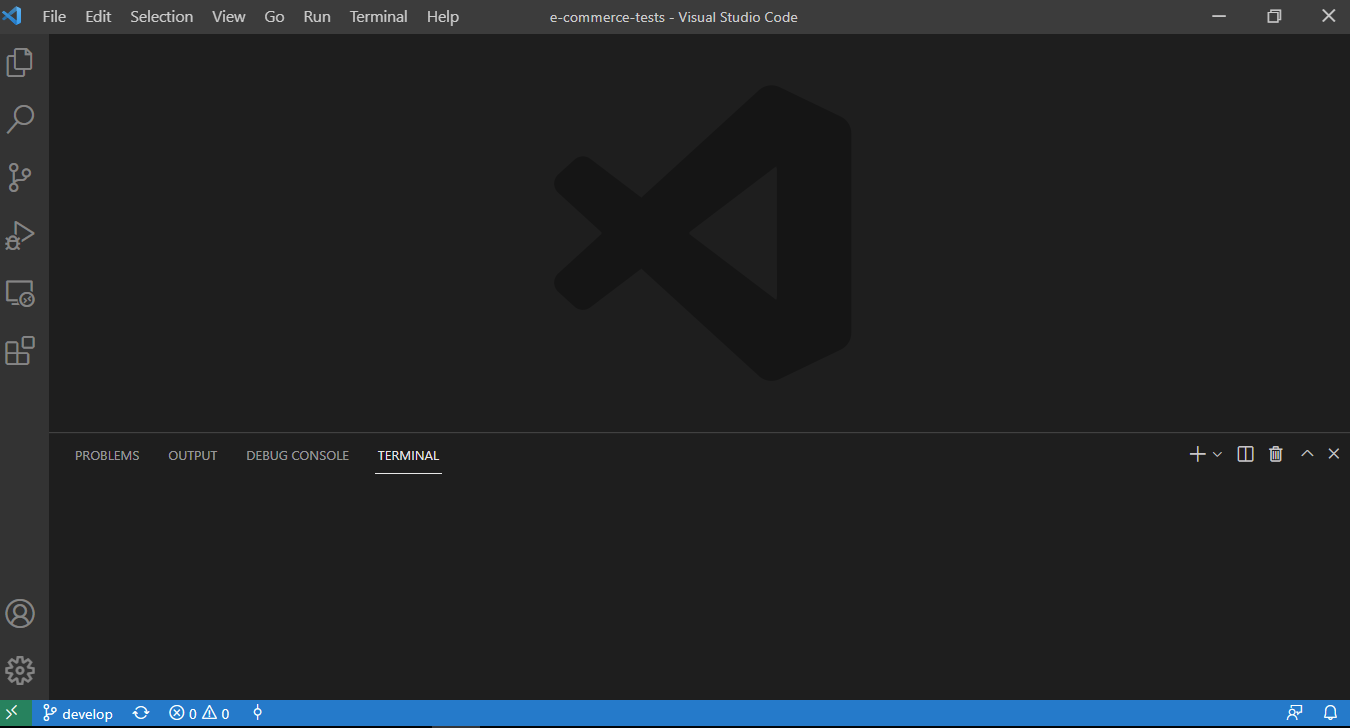Open the Remote Explorer view
1350x728 pixels.
tap(20, 294)
